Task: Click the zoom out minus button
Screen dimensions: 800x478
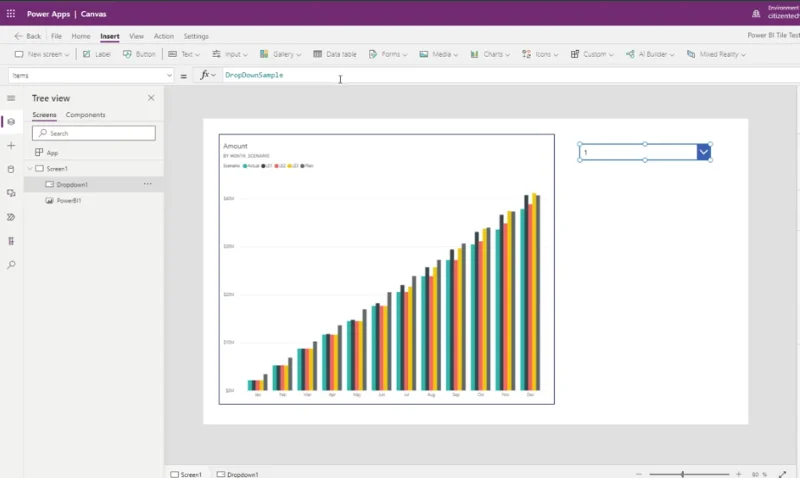Action: click(x=639, y=474)
